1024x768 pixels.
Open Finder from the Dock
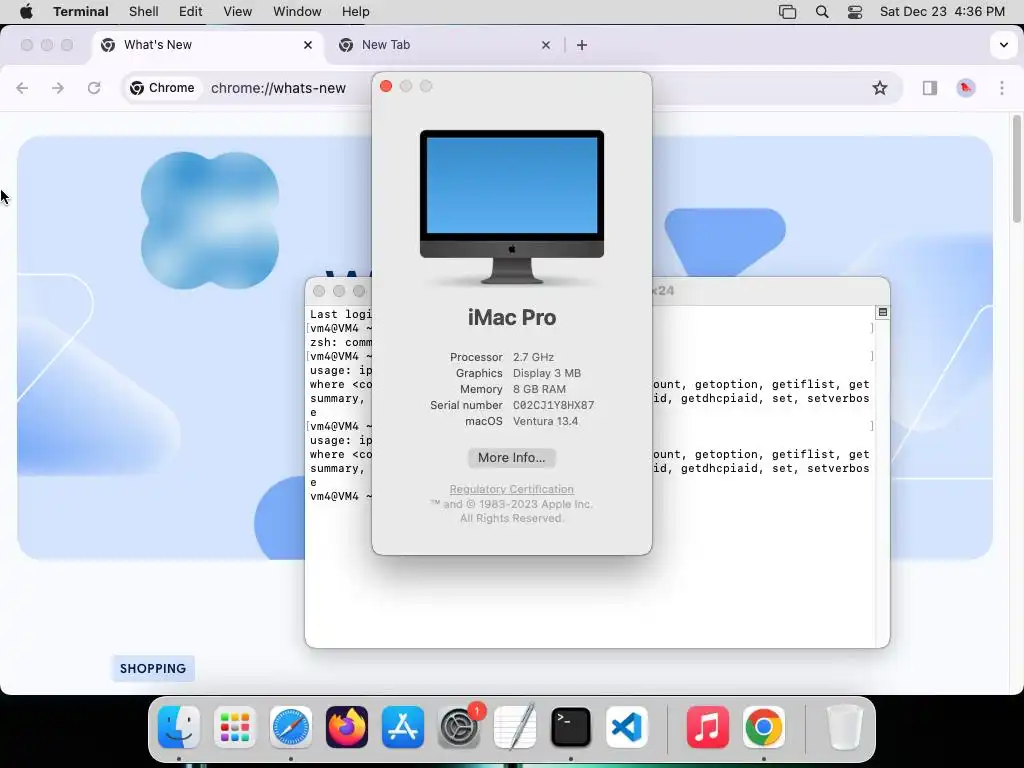pos(179,727)
